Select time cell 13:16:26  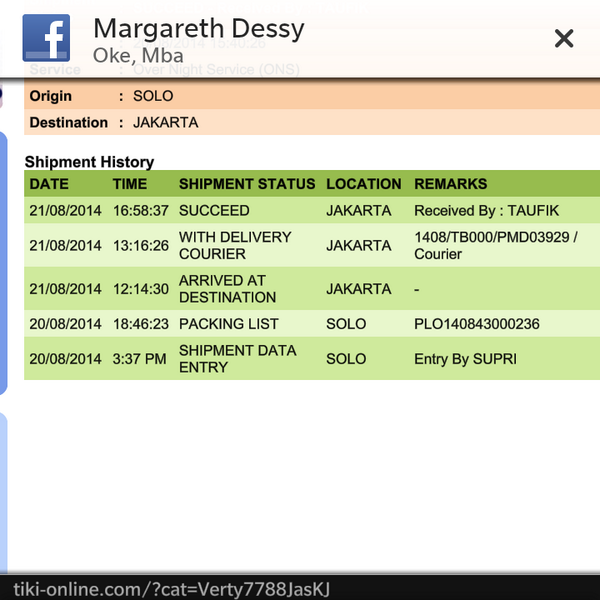(140, 245)
